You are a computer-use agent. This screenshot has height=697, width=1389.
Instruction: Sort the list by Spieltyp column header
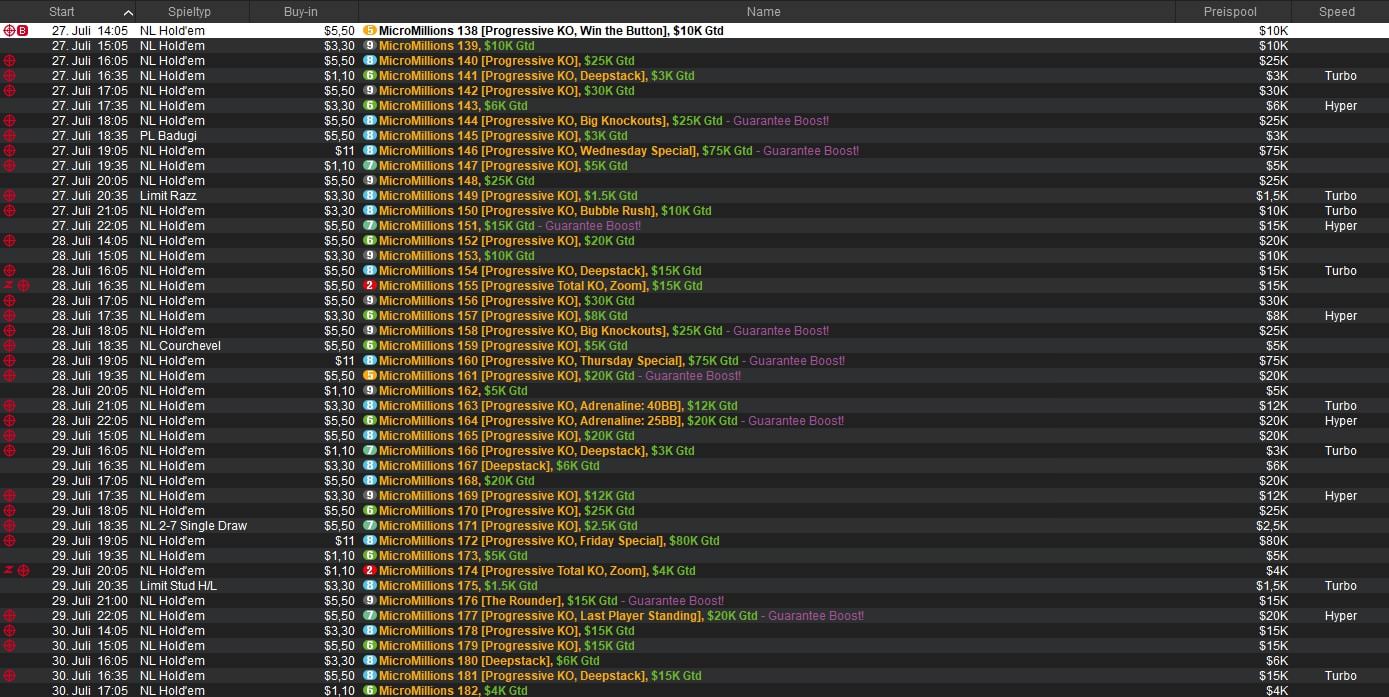[189, 12]
